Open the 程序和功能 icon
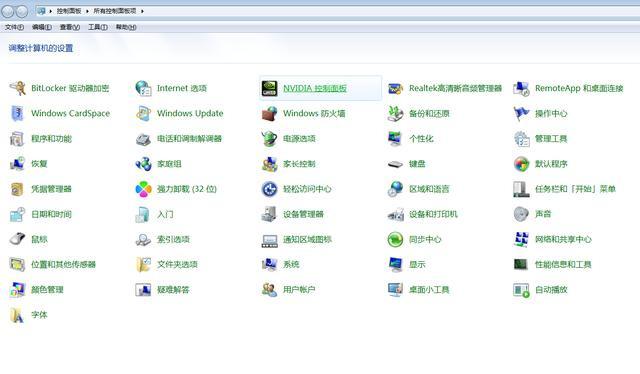 pos(18,139)
